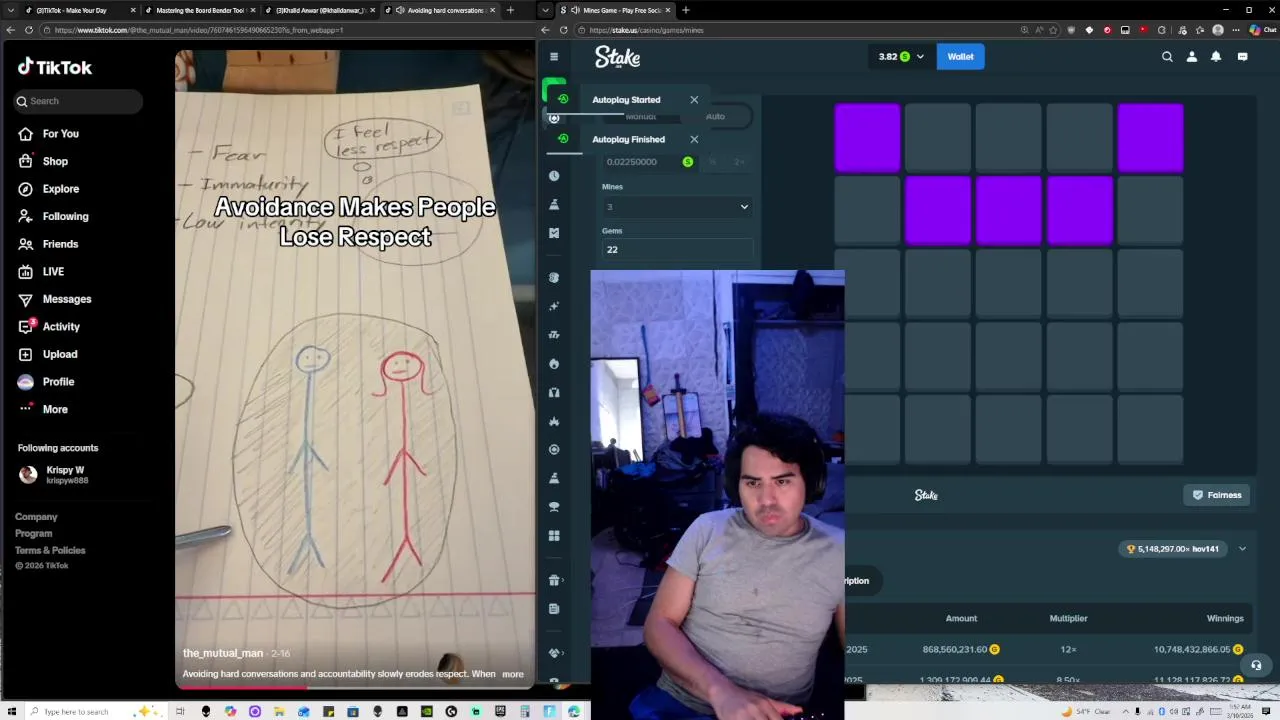Click the TikTok logo
Screen dimensions: 1280x720
[55, 67]
